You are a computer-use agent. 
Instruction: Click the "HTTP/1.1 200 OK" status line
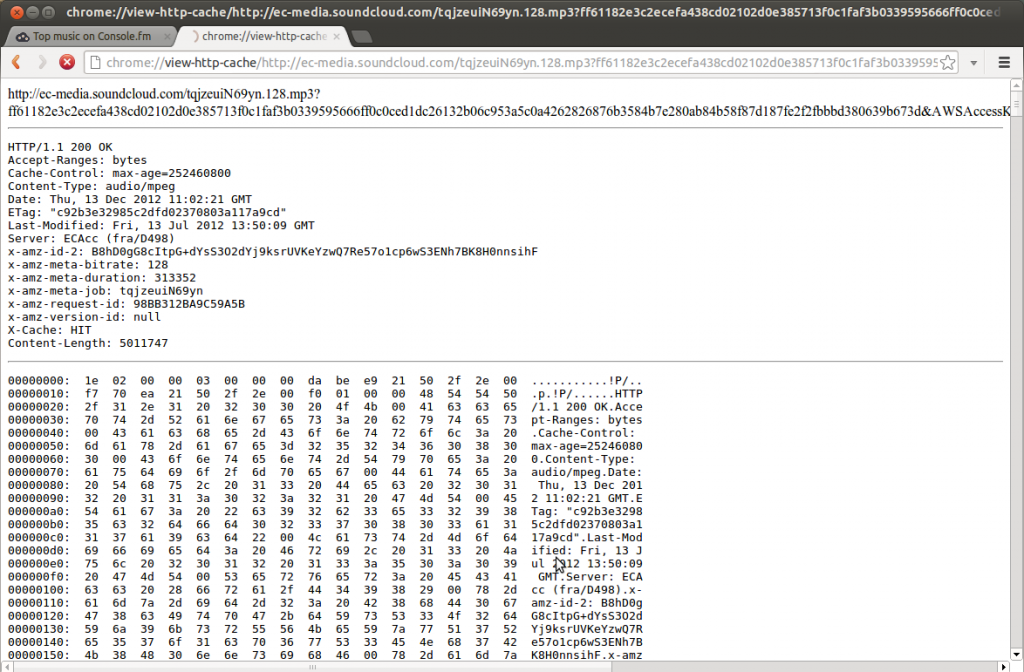(x=60, y=147)
